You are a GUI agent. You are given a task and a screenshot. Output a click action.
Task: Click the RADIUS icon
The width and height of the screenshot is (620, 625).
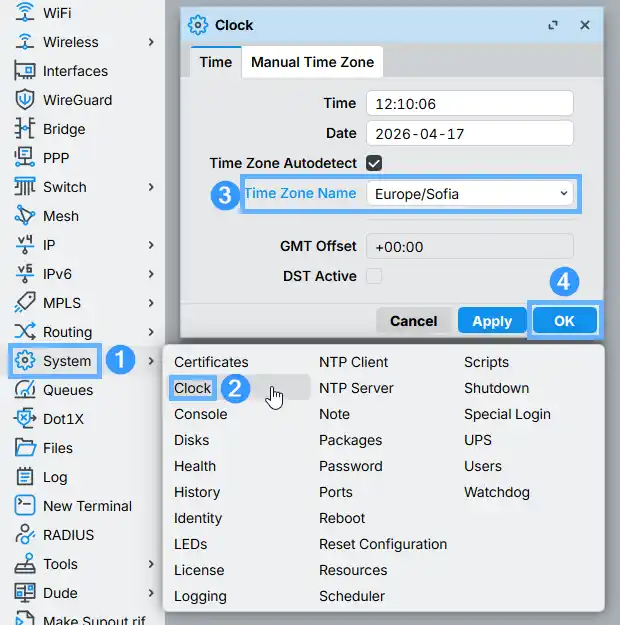(x=25, y=535)
